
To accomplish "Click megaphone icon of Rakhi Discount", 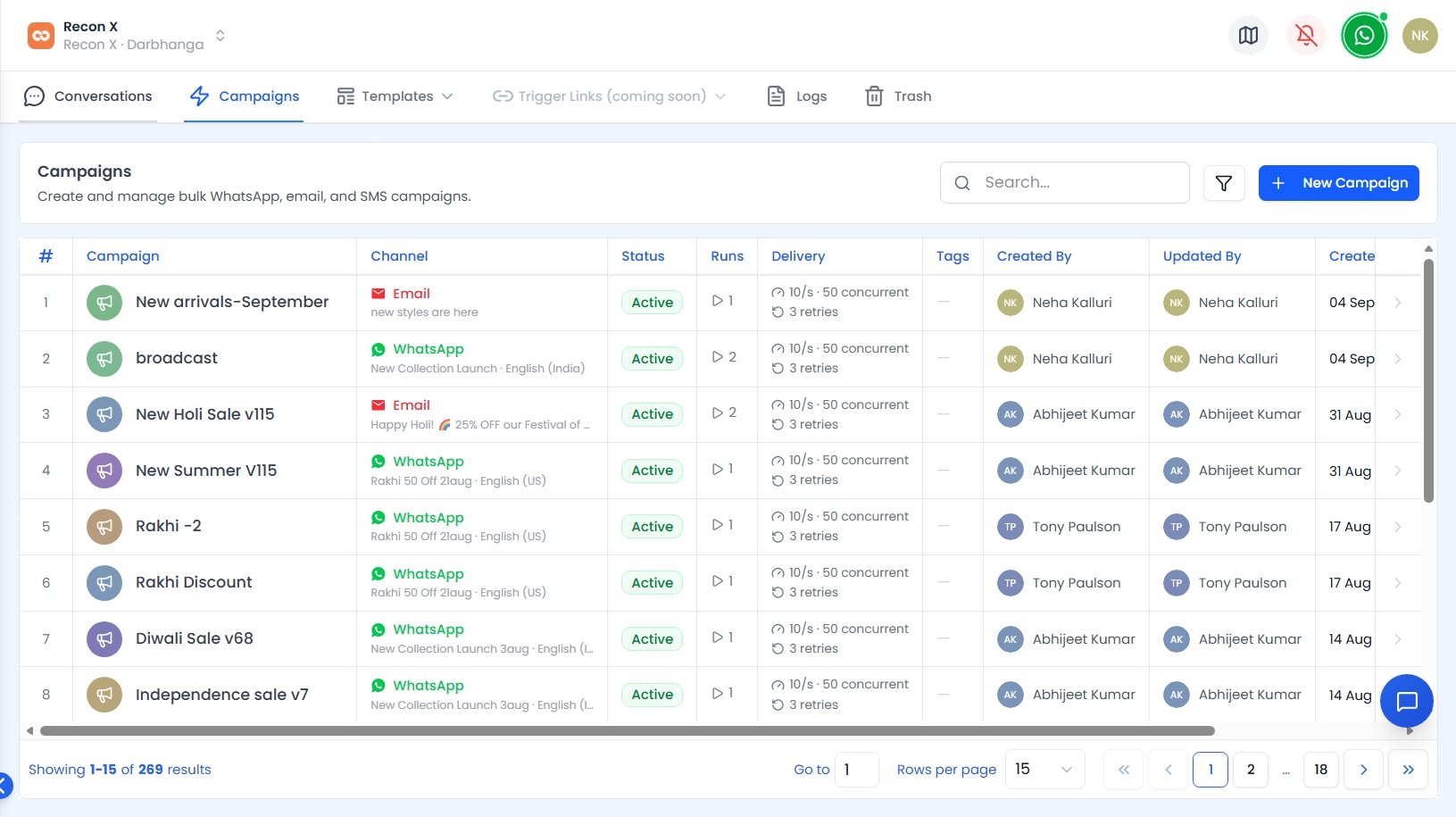I will (104, 583).
